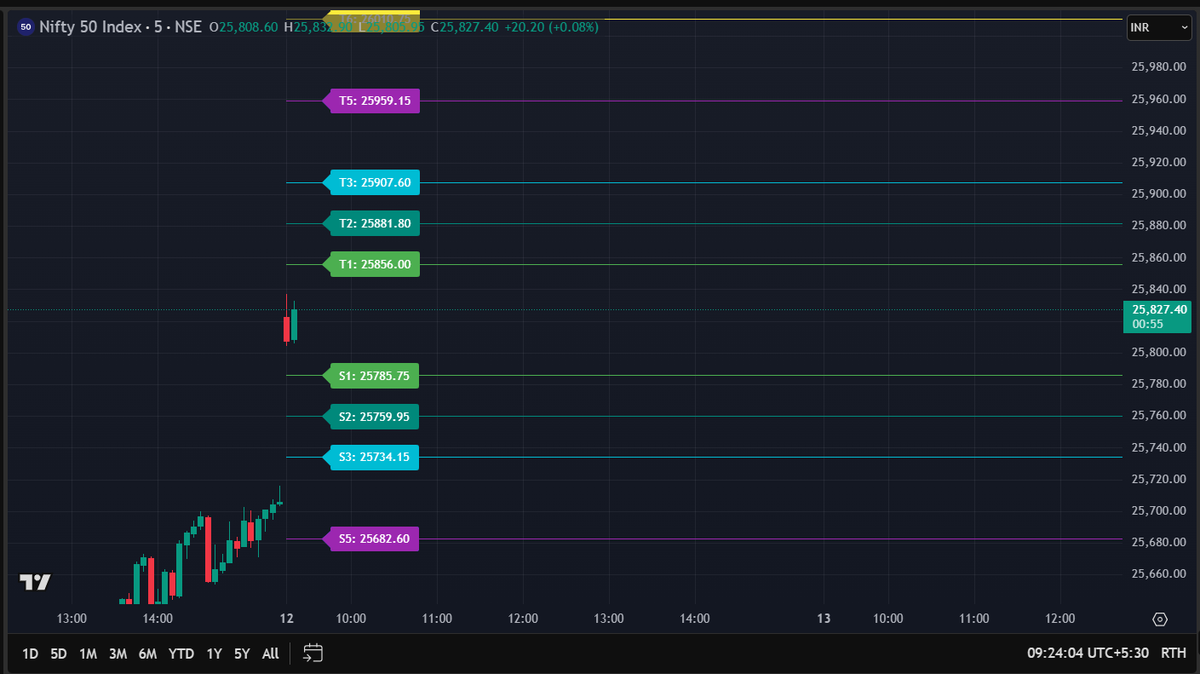The height and width of the screenshot is (674, 1200).
Task: Click the chart settings gear icon
Action: (1160, 619)
